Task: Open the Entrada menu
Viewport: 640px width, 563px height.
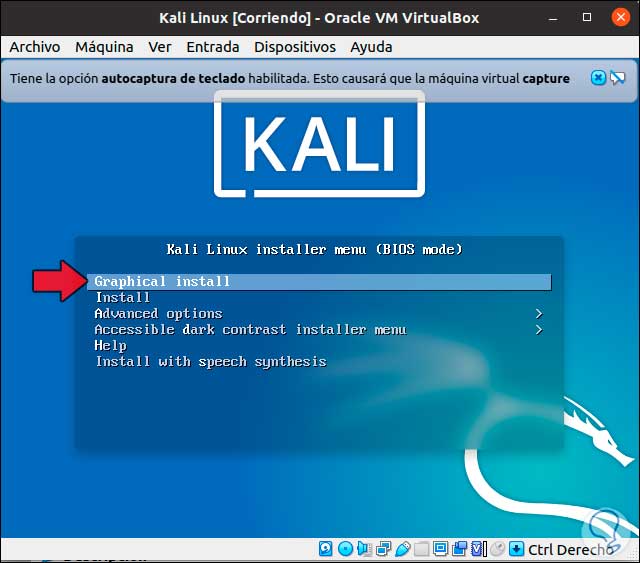Action: click(x=213, y=47)
